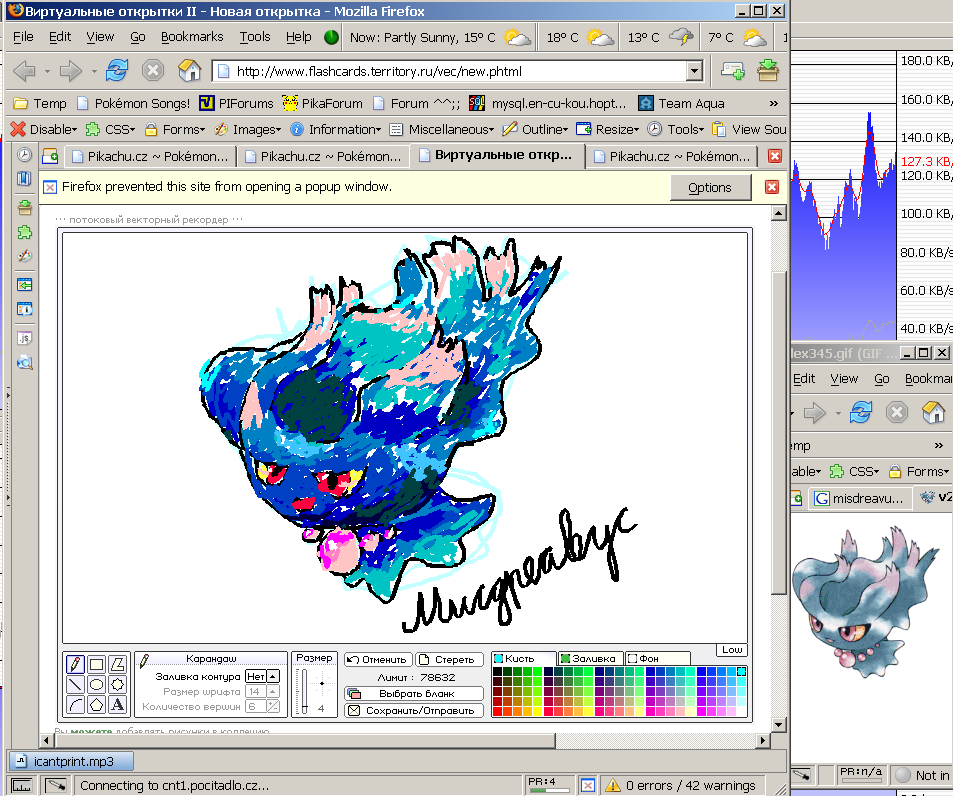This screenshot has height=796, width=953.
Task: Reload the page with the refresh icon
Action: tap(117, 70)
